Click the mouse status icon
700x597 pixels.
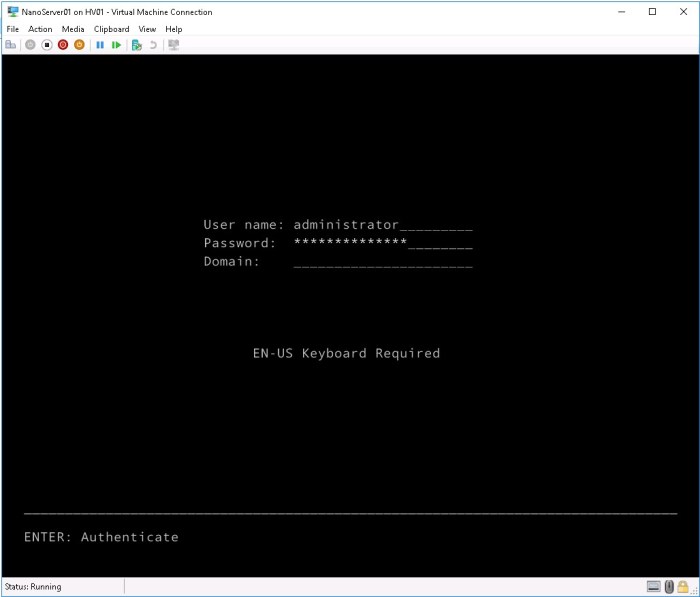669,586
